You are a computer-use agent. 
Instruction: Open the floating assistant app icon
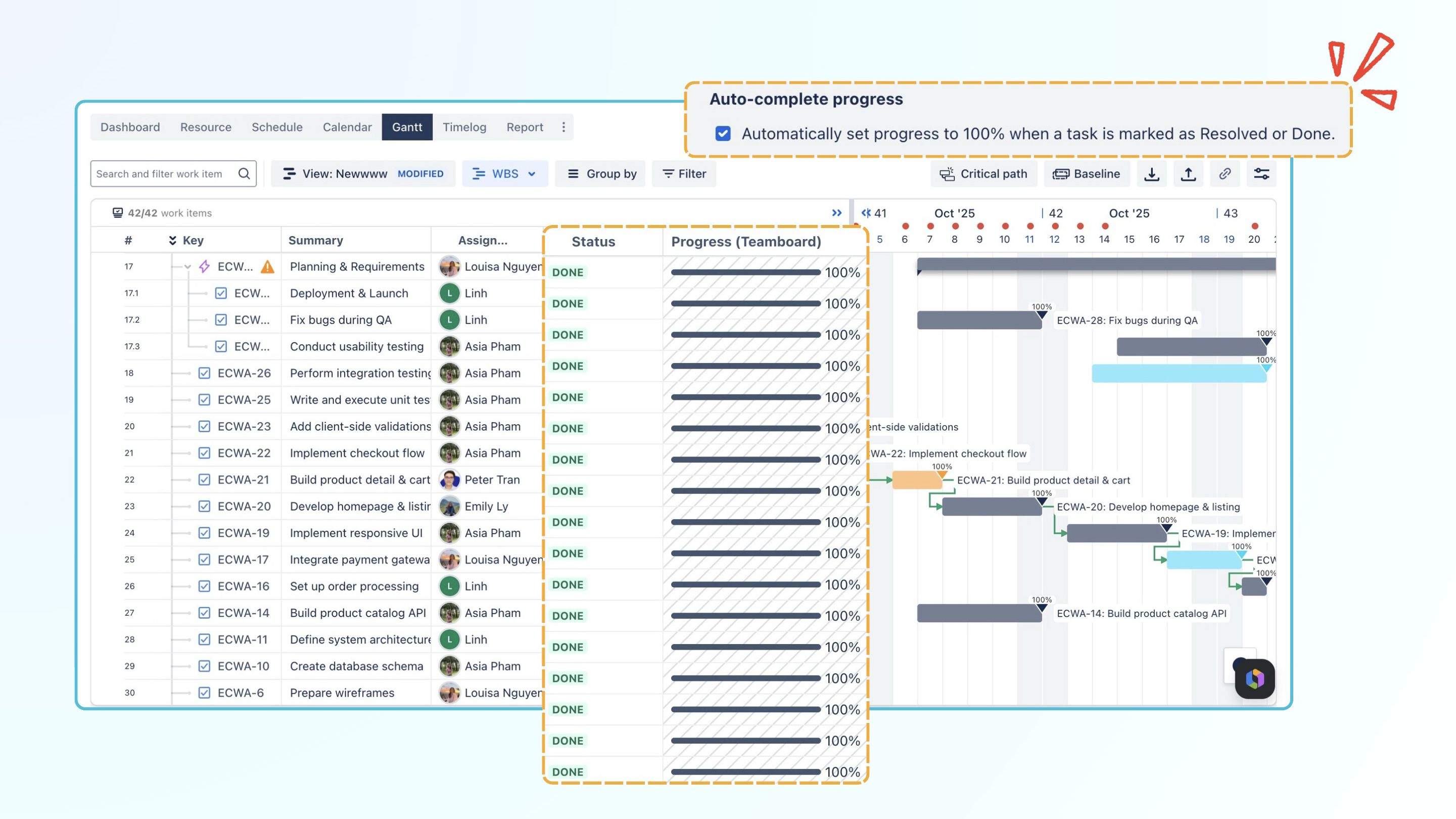click(x=1254, y=679)
